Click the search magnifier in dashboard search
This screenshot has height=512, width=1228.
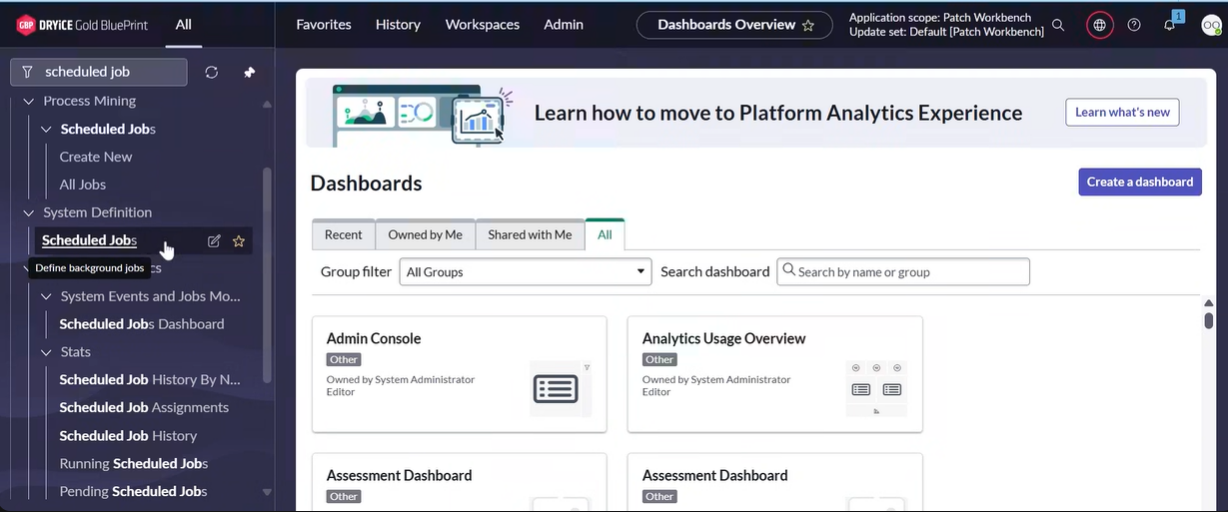click(789, 271)
